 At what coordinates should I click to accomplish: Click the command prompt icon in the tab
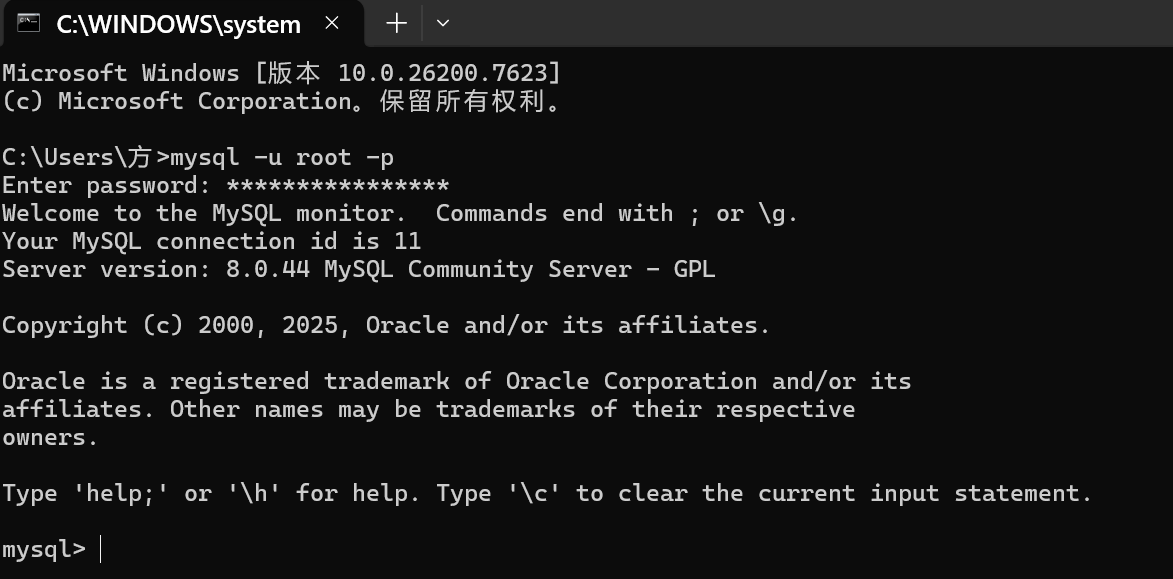pyautogui.click(x=28, y=22)
